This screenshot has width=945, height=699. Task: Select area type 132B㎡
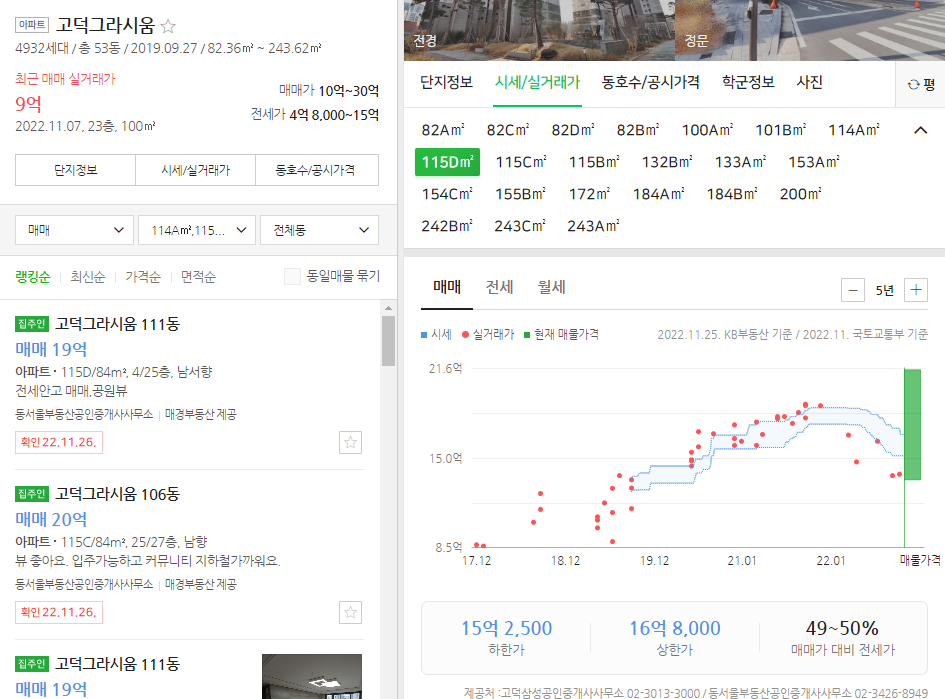point(667,162)
